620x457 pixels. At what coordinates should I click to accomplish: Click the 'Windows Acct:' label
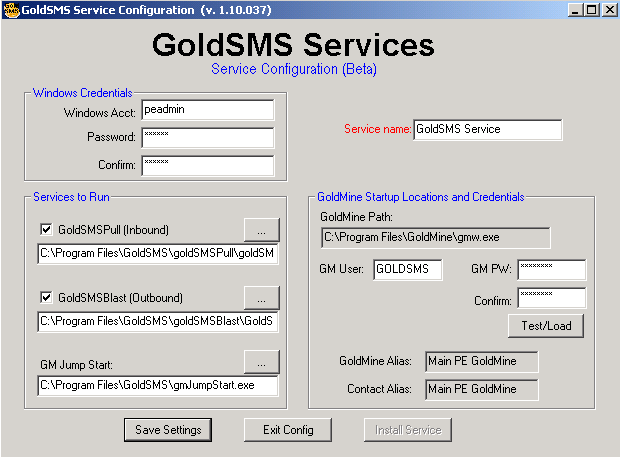100,113
